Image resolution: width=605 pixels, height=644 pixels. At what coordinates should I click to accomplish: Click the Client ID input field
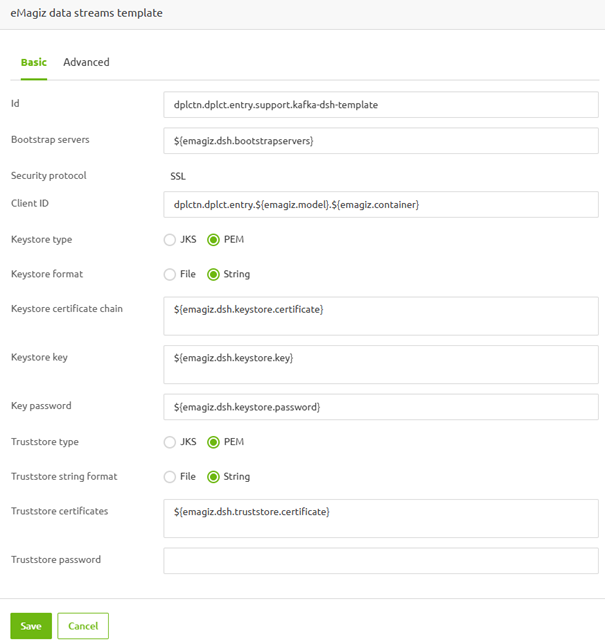[x=381, y=205]
